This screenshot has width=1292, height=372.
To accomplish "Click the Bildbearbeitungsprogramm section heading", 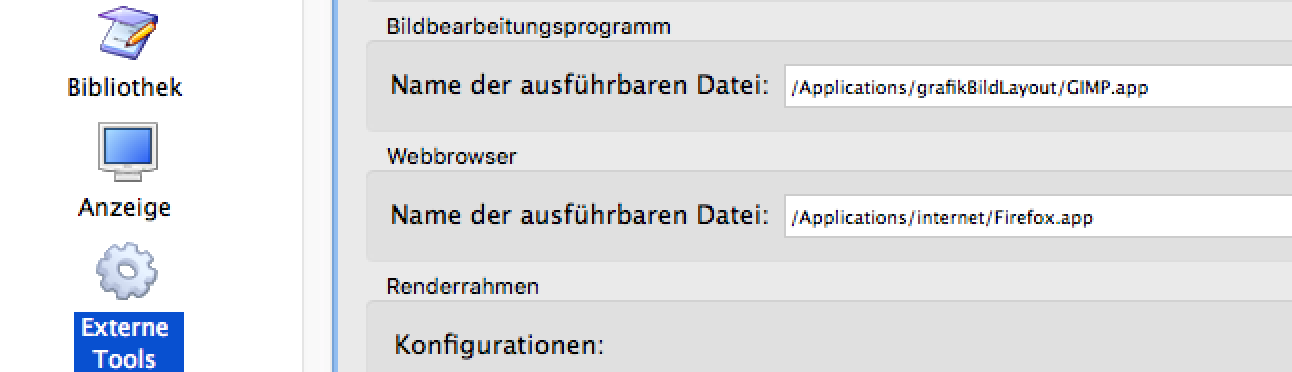I will [528, 26].
